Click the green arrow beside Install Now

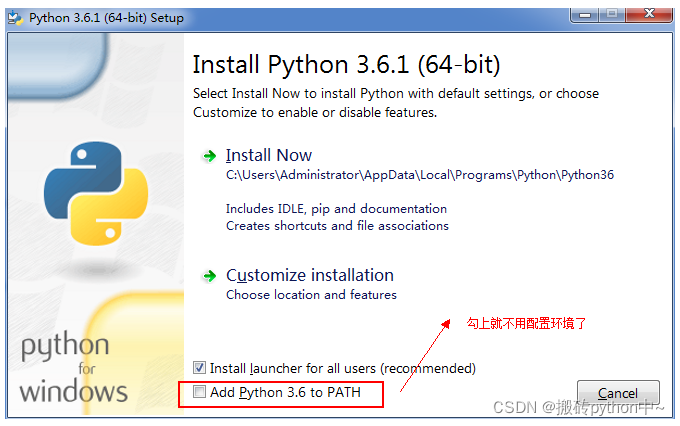point(209,156)
